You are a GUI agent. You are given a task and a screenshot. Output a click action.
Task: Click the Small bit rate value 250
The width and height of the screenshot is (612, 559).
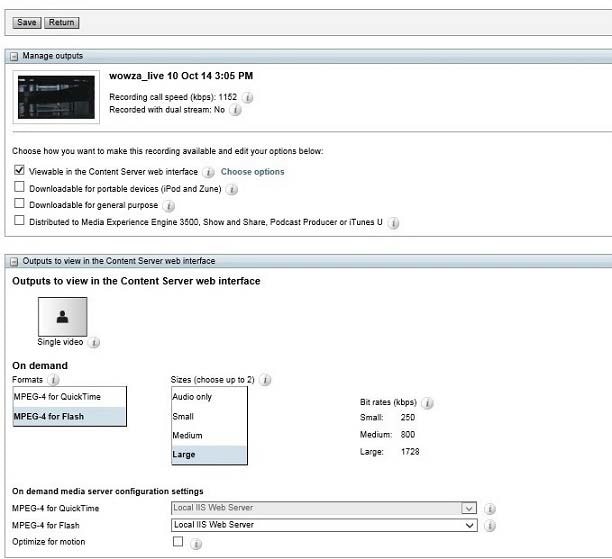[407, 417]
